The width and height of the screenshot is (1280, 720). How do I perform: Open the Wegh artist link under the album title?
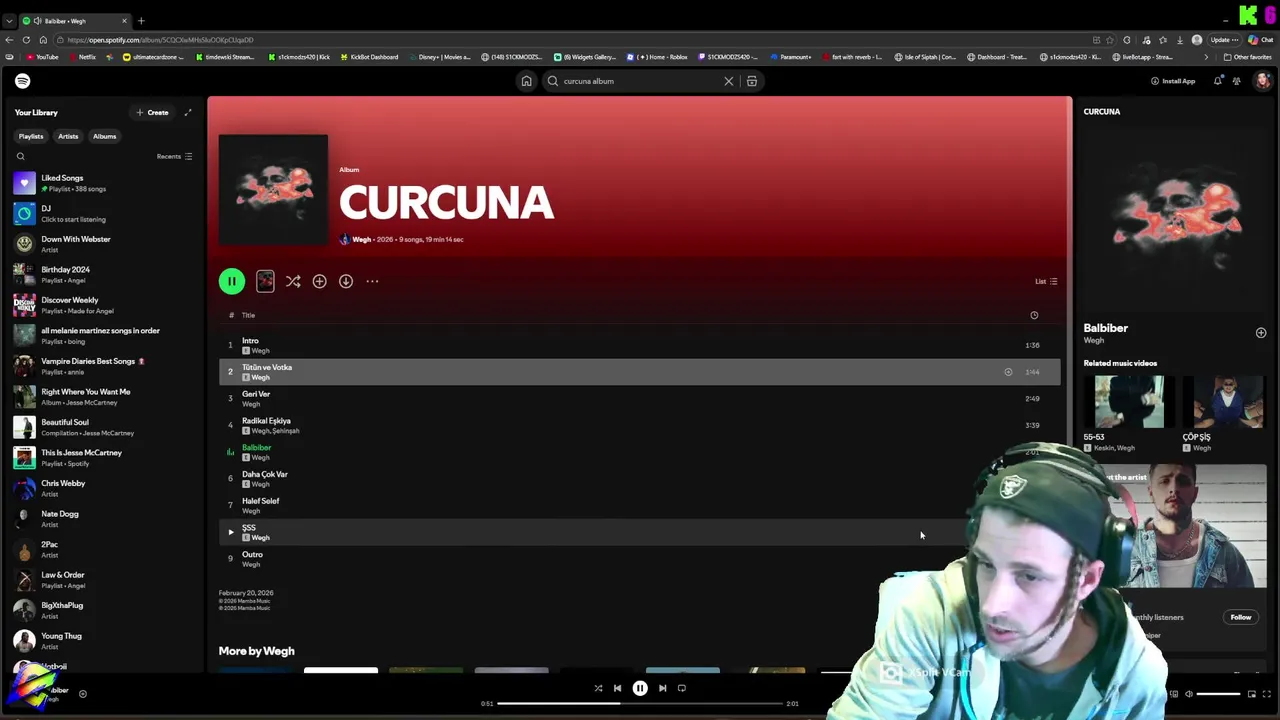(361, 239)
